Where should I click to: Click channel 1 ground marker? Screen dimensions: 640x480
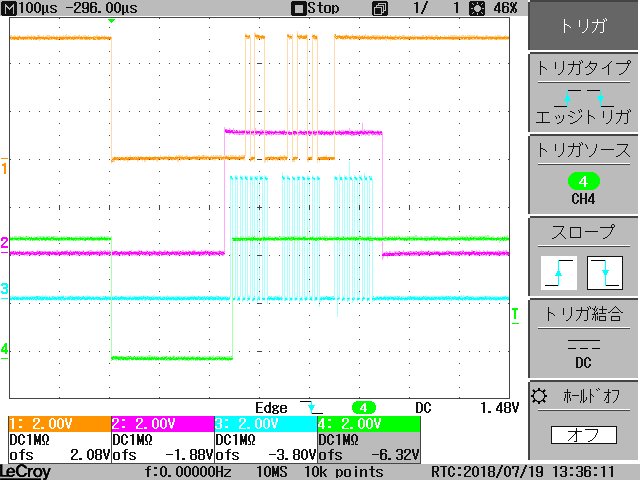(4, 167)
